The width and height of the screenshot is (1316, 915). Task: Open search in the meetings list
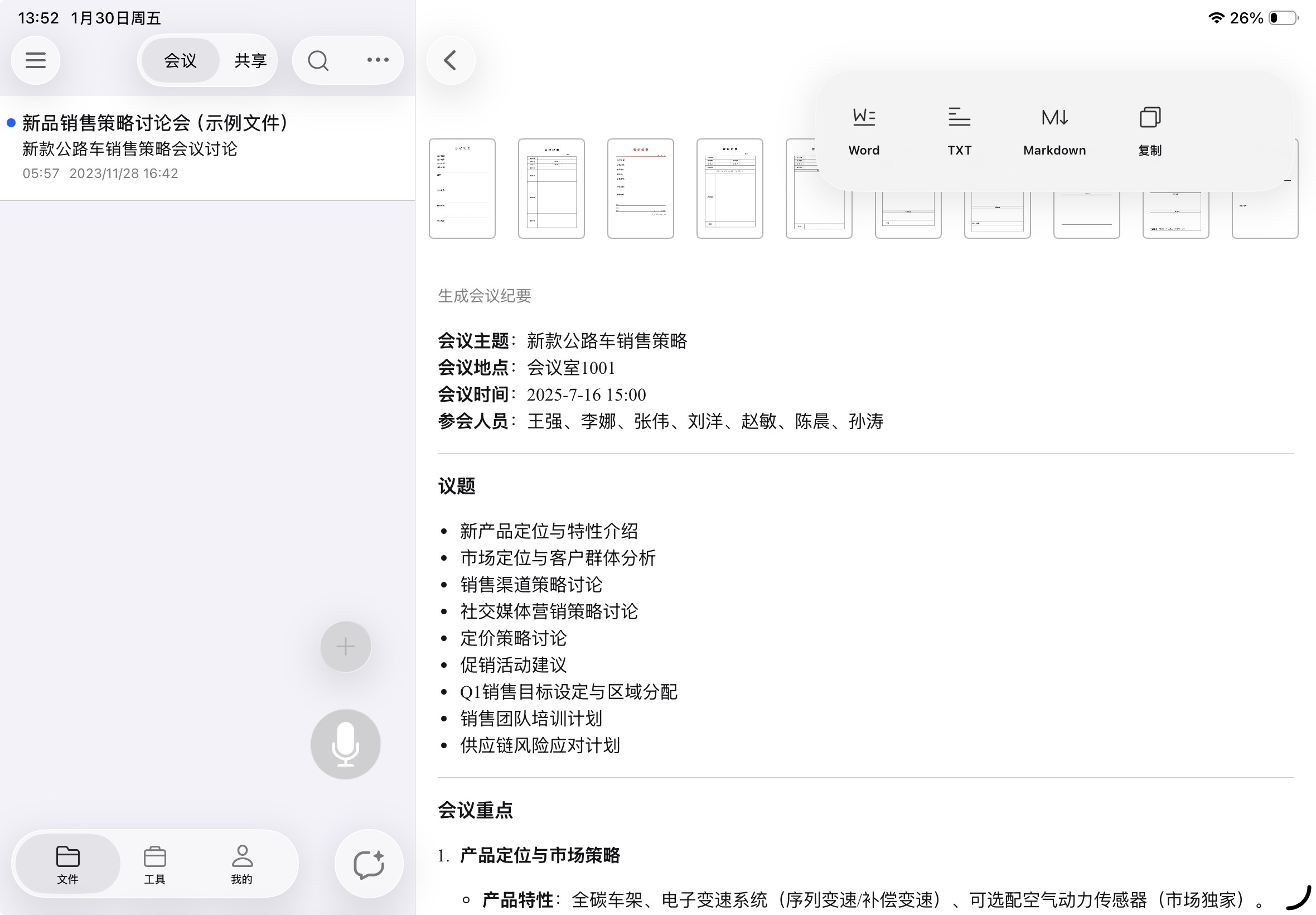point(318,60)
